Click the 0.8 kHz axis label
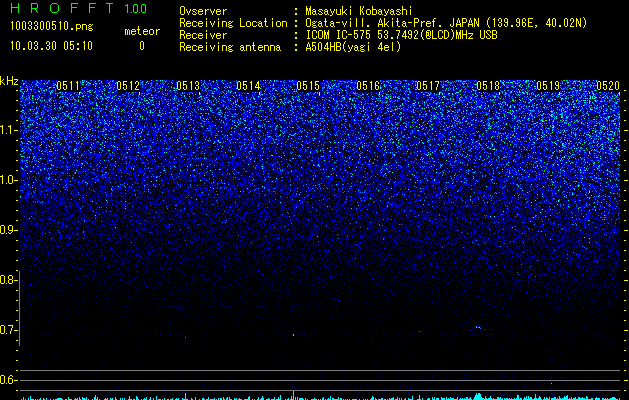 9,280
